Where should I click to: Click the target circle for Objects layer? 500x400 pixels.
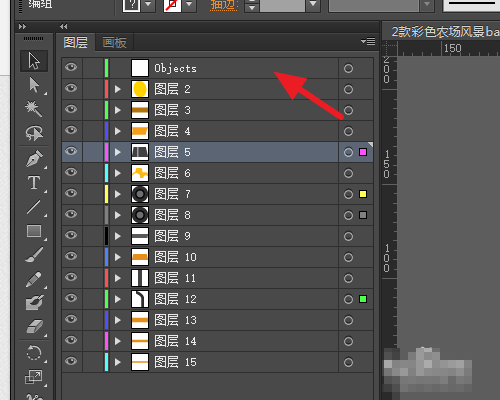coord(348,68)
